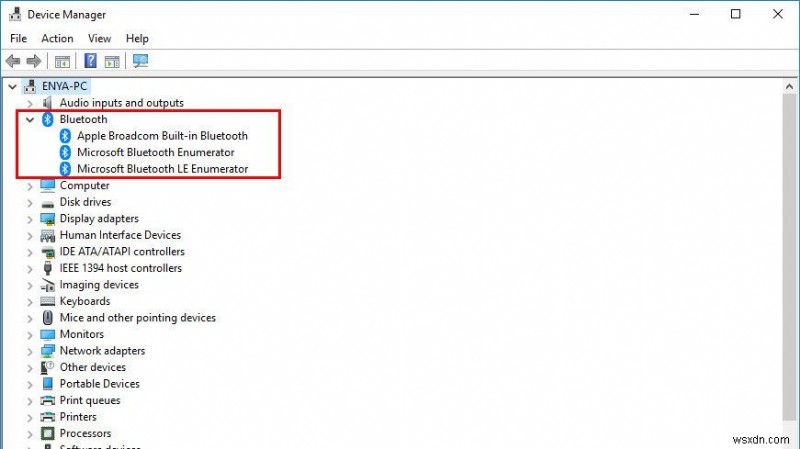Minimize the Device Manager window

click(694, 14)
